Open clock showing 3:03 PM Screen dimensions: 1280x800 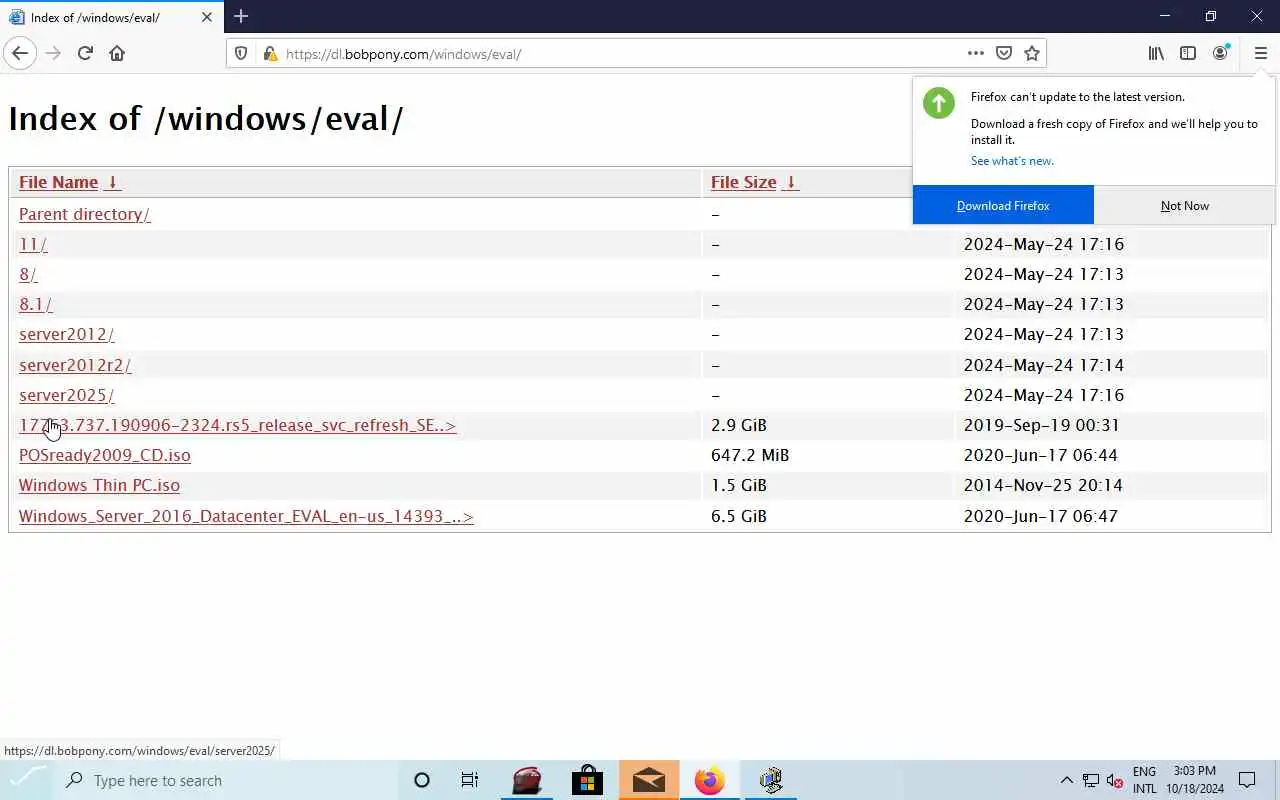(x=1195, y=780)
